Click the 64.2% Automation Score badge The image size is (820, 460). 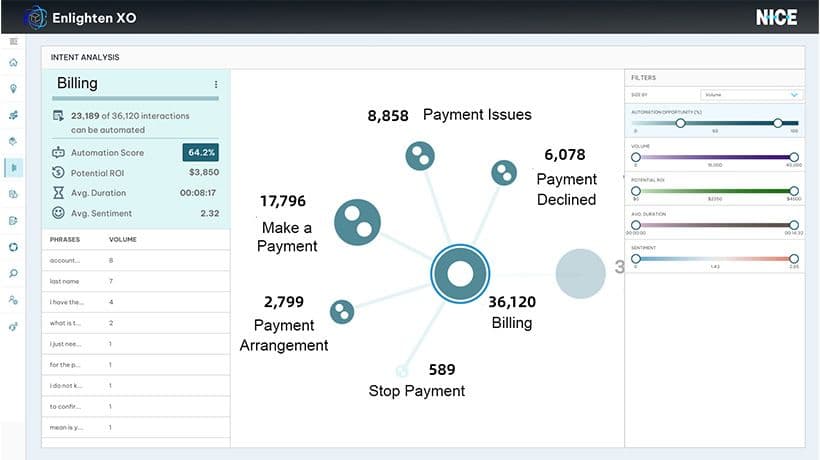point(201,153)
